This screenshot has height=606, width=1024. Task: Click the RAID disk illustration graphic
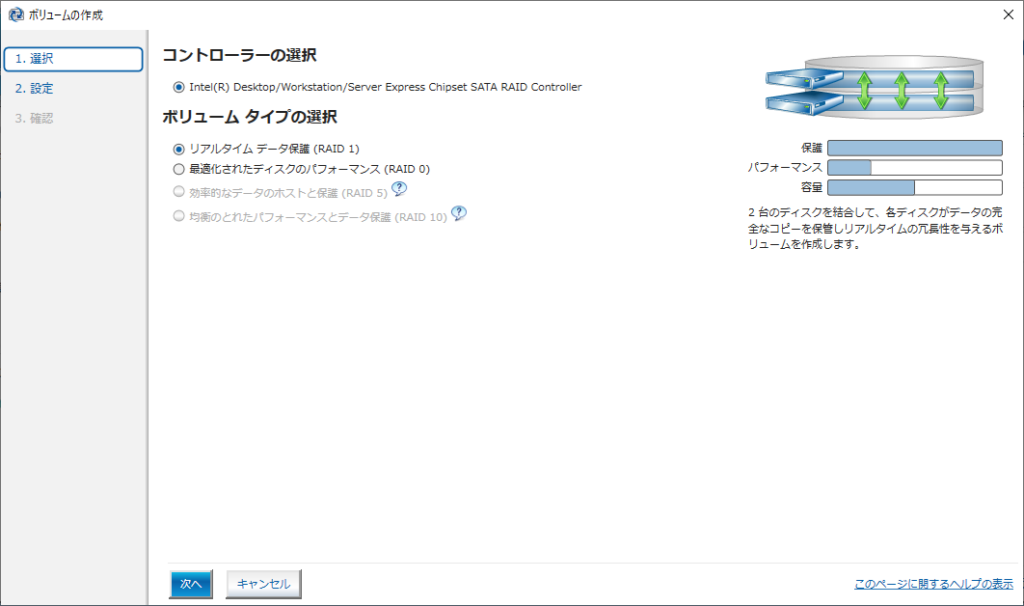click(x=874, y=88)
